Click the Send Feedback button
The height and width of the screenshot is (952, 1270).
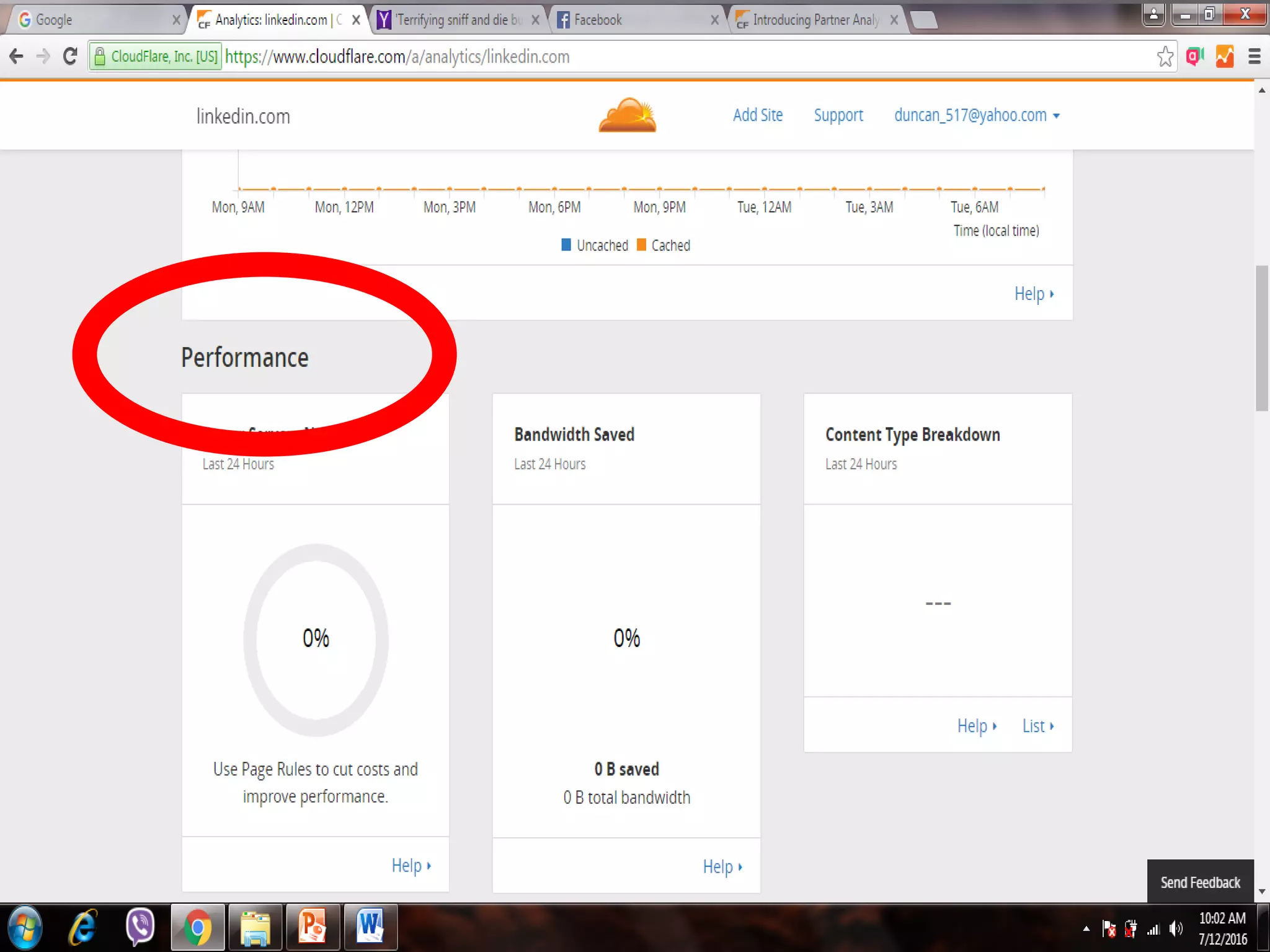(x=1199, y=882)
